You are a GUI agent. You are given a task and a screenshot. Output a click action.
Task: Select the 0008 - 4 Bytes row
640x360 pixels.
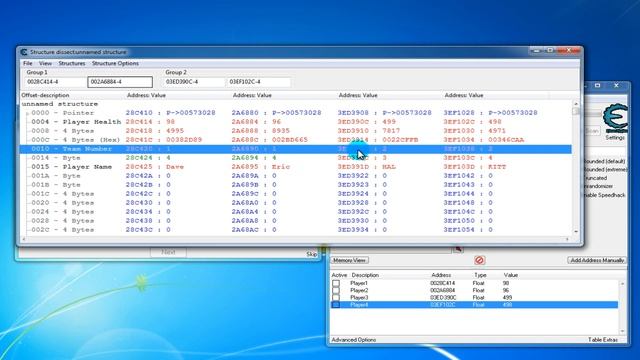pos(296,131)
